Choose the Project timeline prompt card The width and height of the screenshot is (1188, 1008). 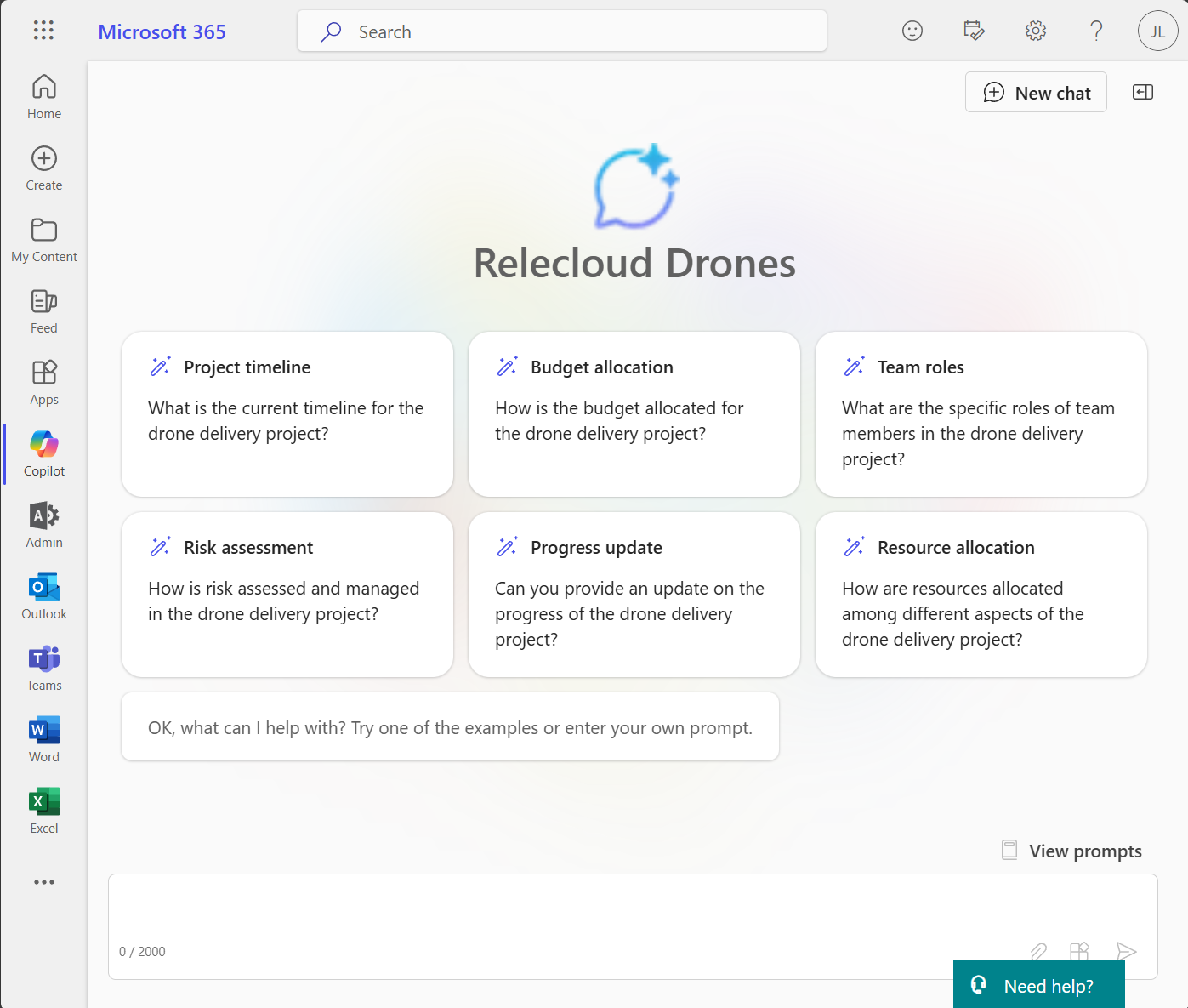287,414
